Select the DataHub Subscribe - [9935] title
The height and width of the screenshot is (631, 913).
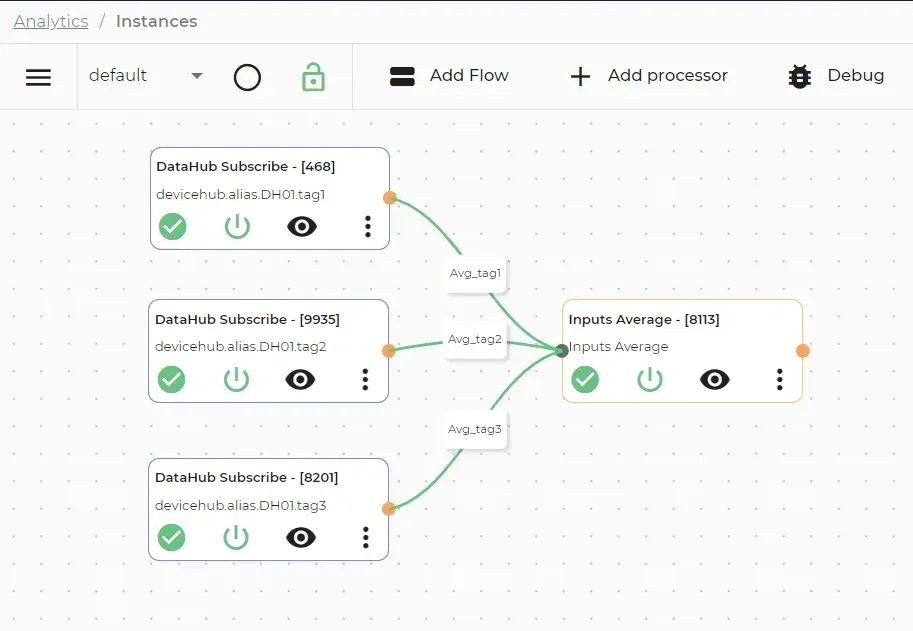point(247,320)
